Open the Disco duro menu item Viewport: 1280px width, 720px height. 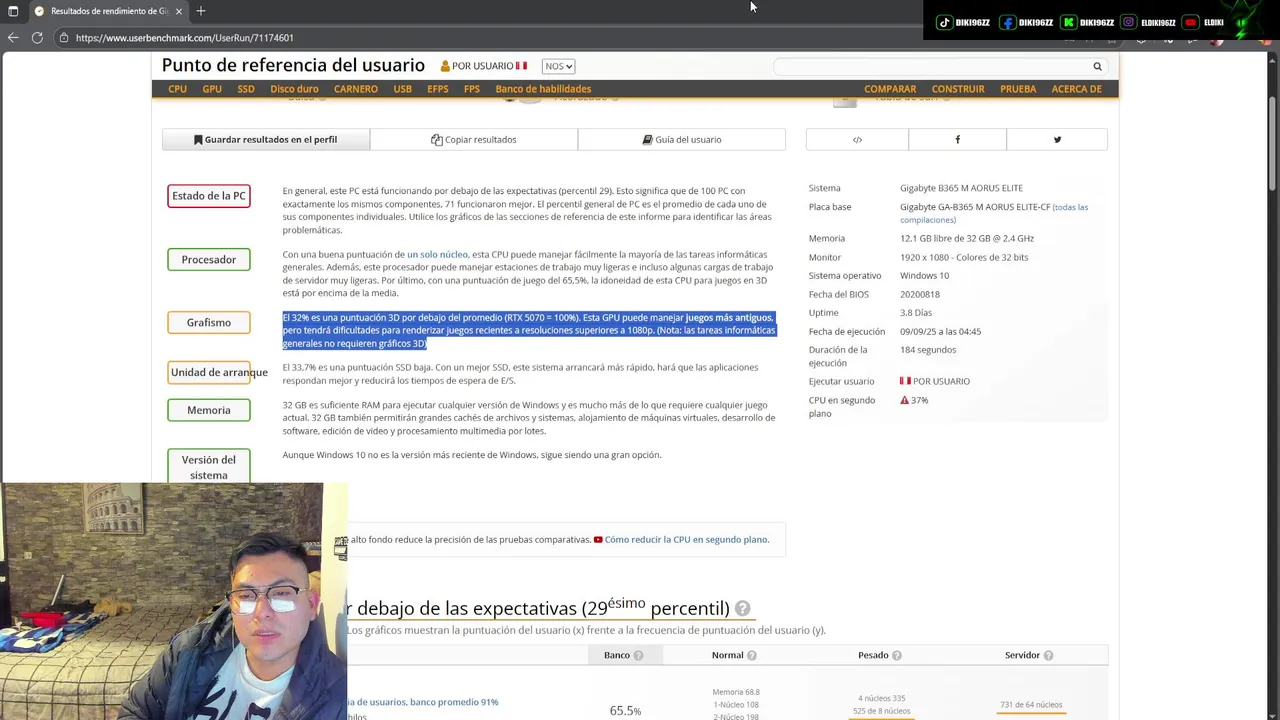[294, 89]
